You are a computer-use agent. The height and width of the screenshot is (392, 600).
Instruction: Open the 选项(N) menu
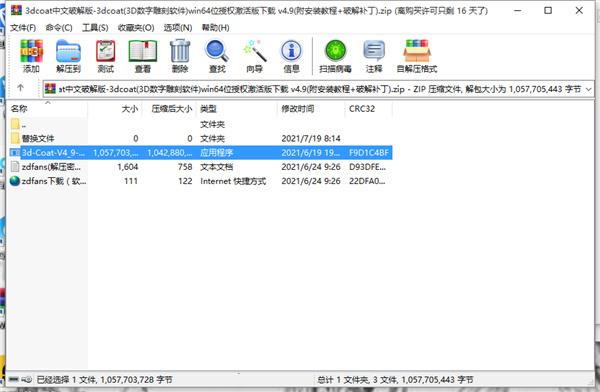coord(178,28)
